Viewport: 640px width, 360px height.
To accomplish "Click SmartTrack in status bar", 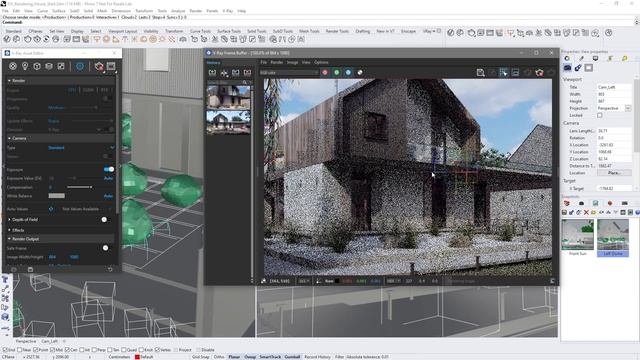I will pyautogui.click(x=270, y=357).
